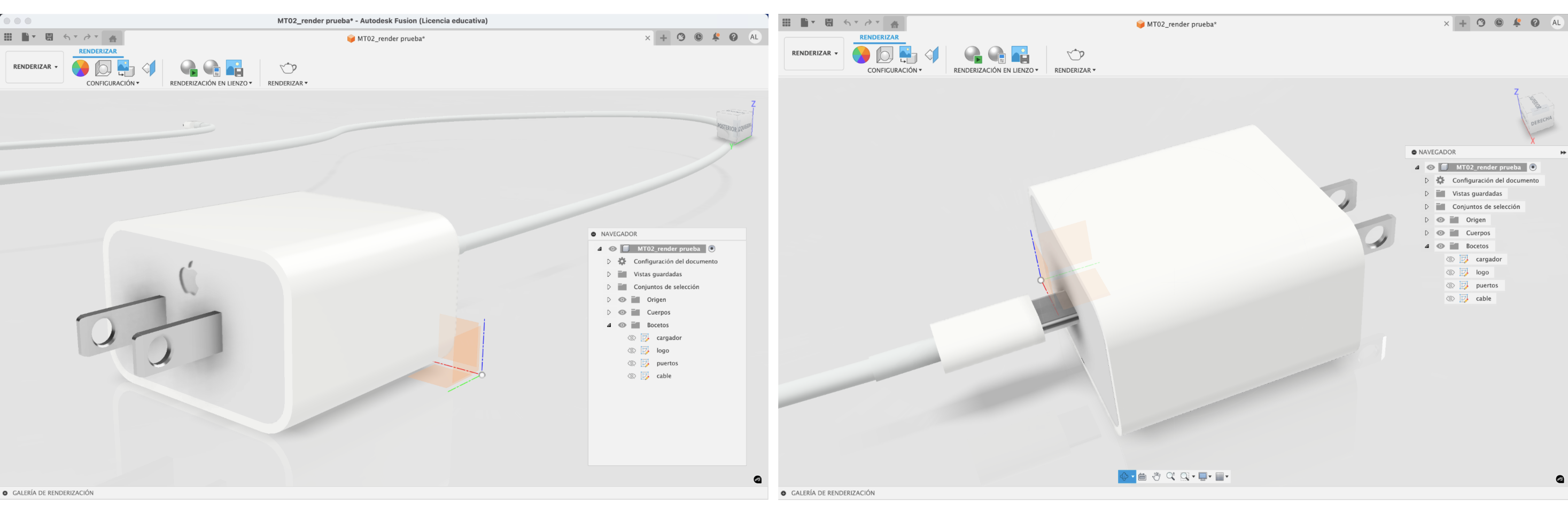This screenshot has width=1568, height=514.
Task: Expand Vistas guardadas in the left navigator
Action: (x=609, y=274)
